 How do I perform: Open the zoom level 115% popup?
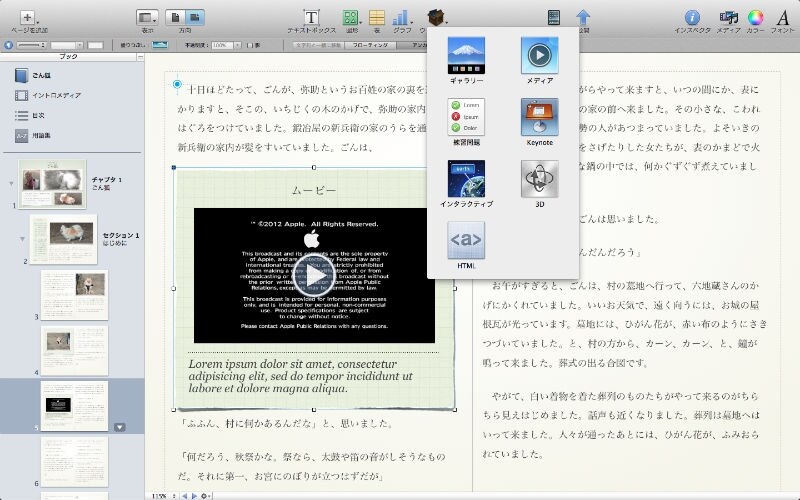point(163,496)
